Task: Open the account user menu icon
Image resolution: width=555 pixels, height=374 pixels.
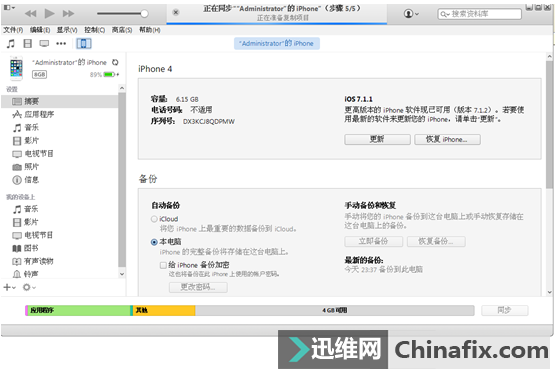Action: [x=411, y=13]
